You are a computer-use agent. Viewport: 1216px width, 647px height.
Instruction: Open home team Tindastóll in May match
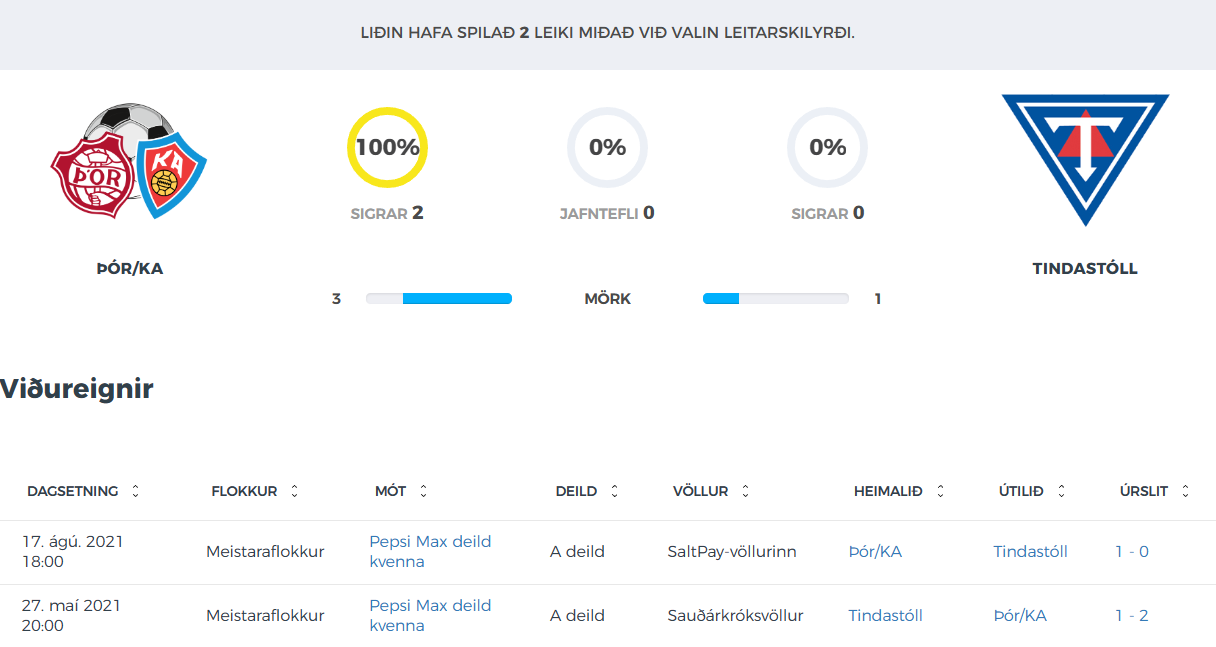tap(885, 615)
